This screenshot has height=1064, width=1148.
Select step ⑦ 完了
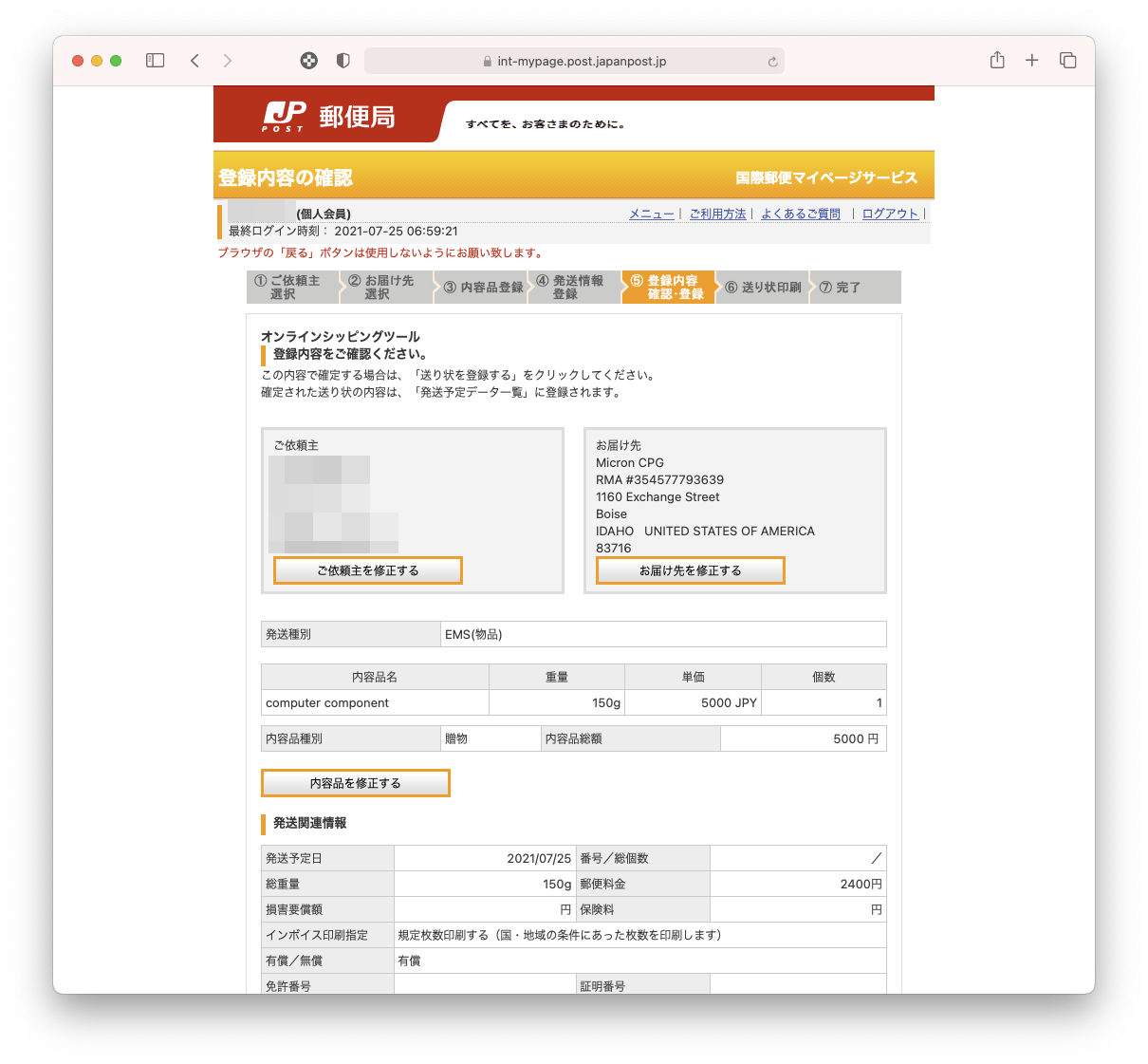[856, 287]
